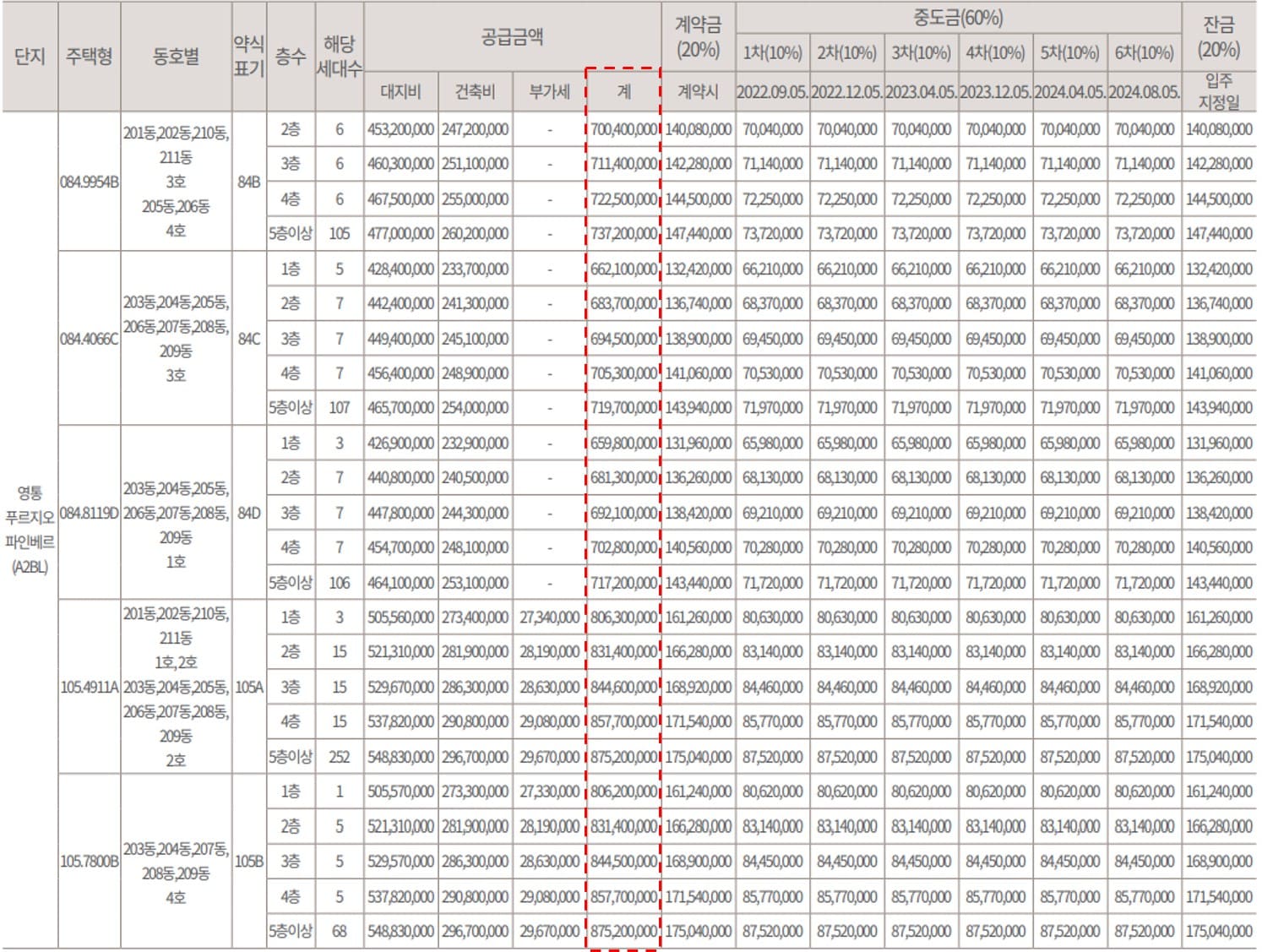
Task: Select housing type '084.9954B'
Action: click(90, 182)
